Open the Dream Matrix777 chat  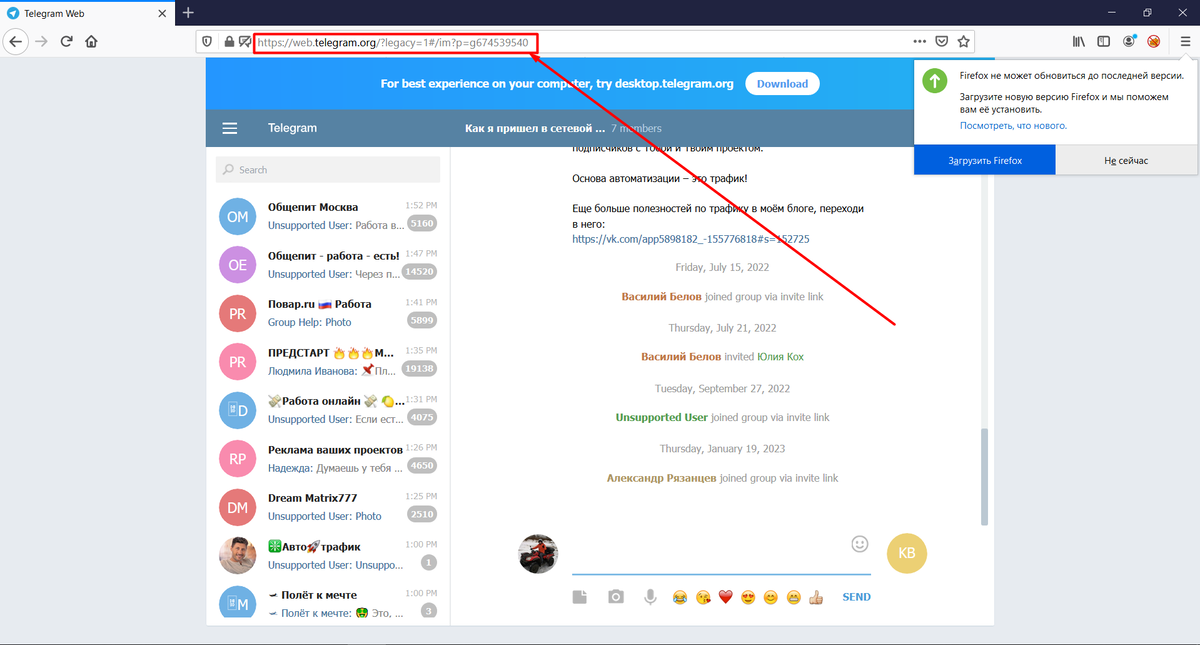328,507
